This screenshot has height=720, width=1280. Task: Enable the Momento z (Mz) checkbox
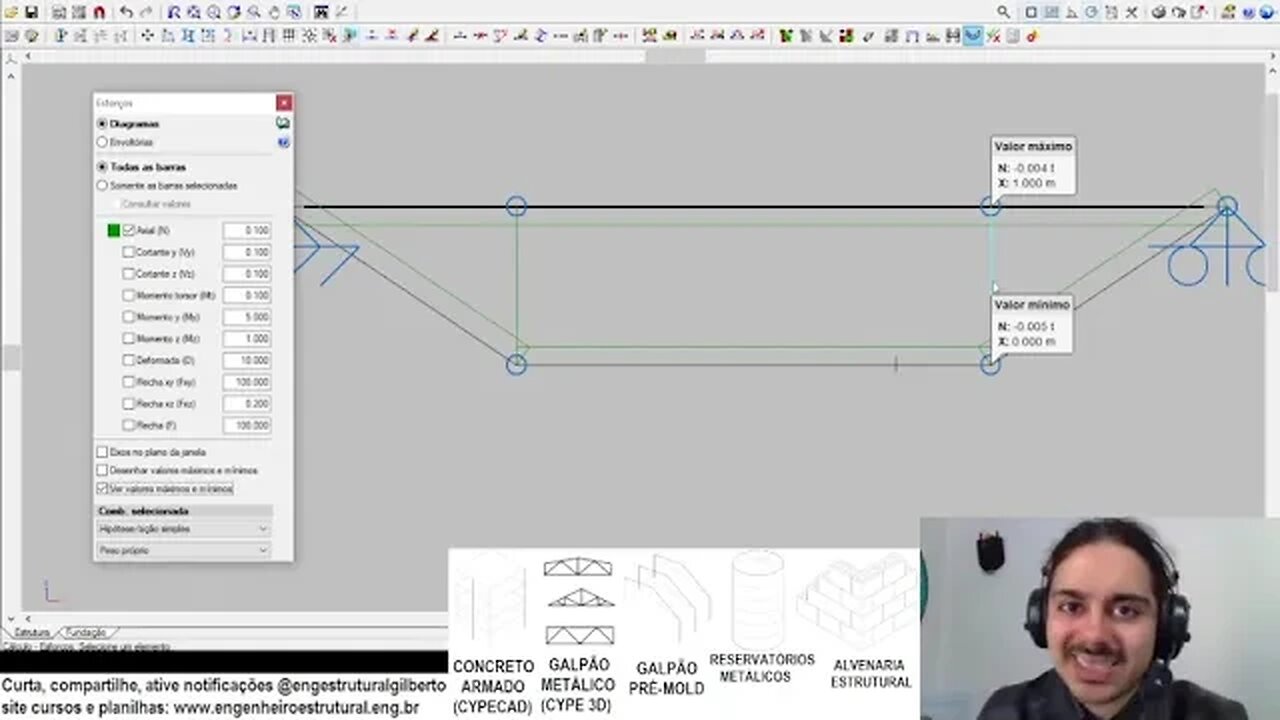[129, 338]
